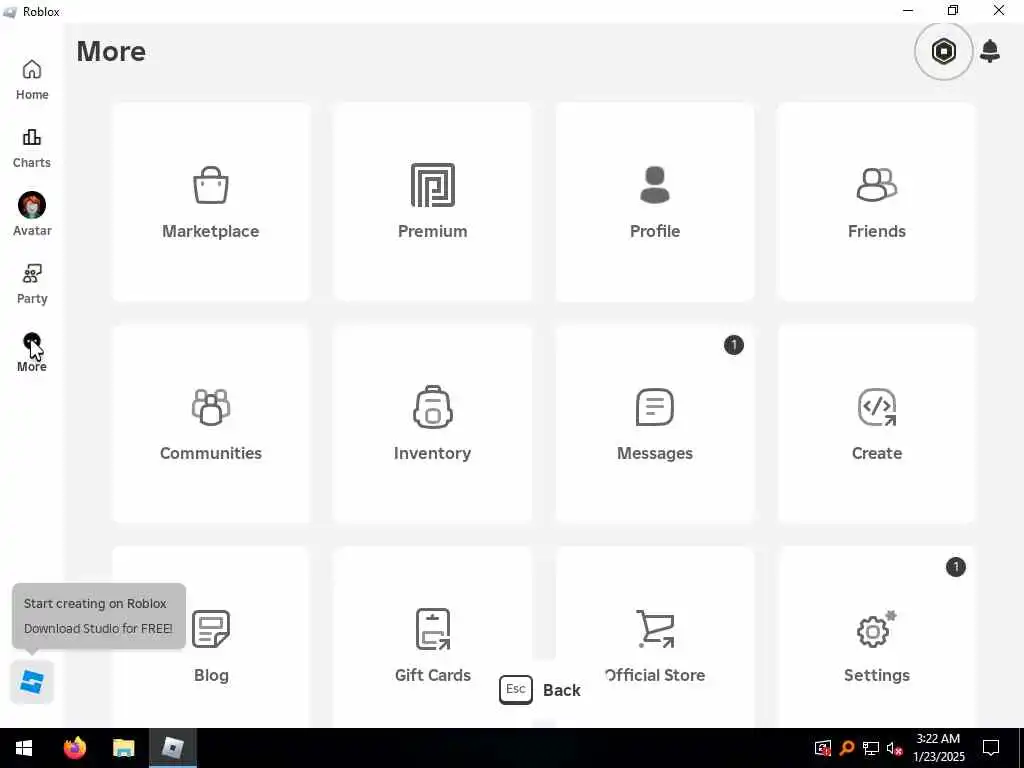This screenshot has width=1024, height=768.
Task: Click the Create label text
Action: click(876, 453)
